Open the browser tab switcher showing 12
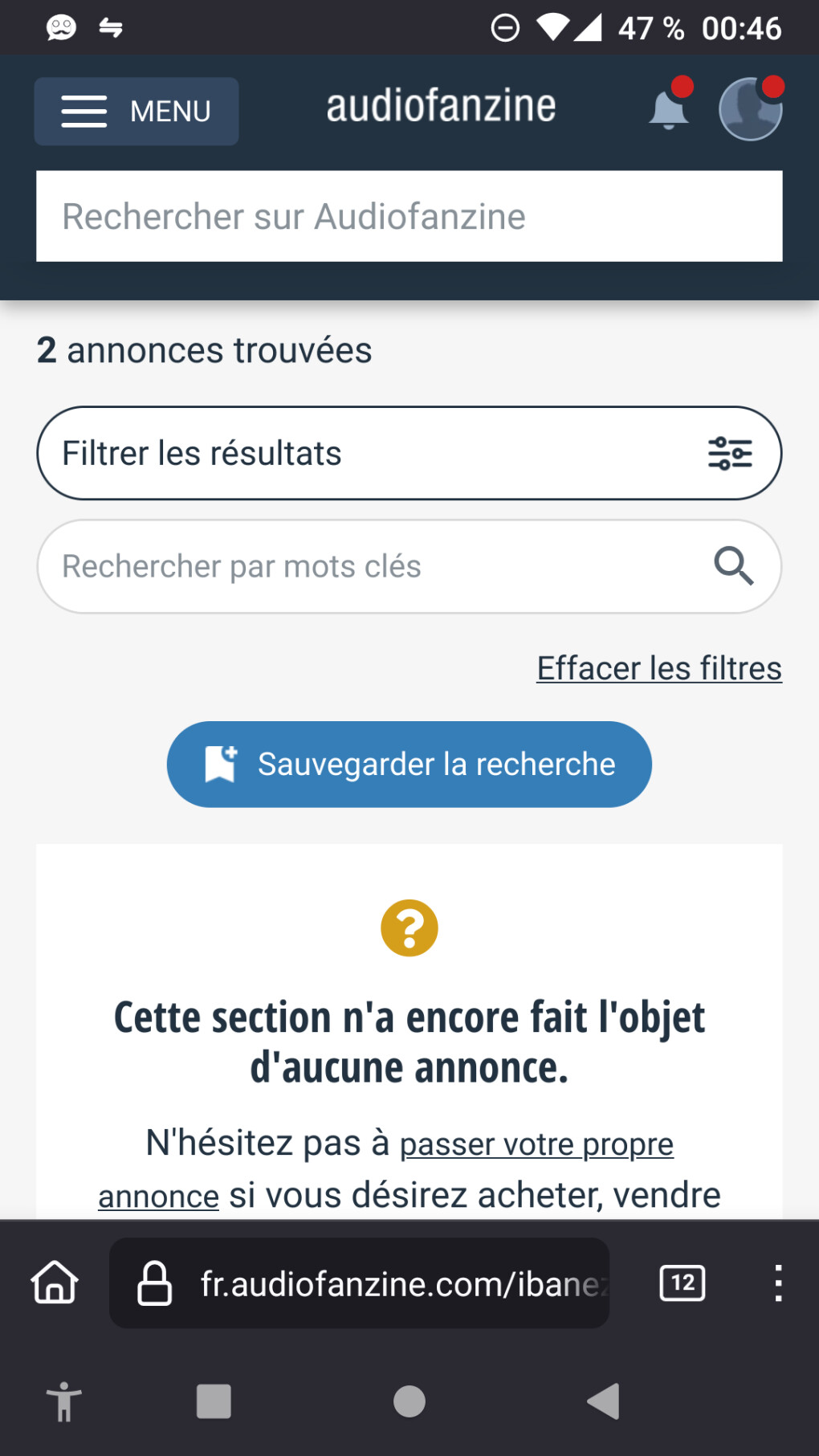819x1456 pixels. (682, 1283)
